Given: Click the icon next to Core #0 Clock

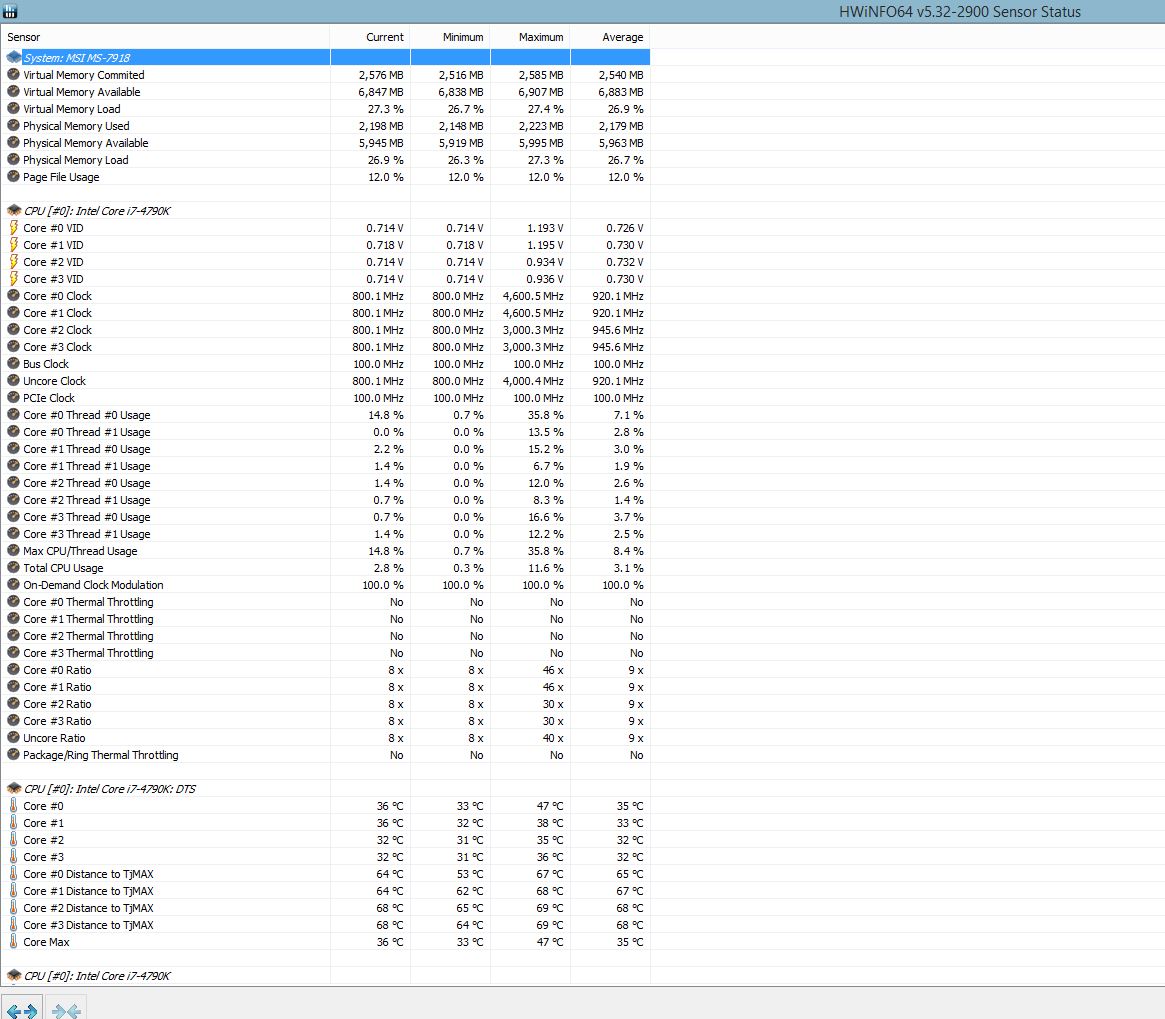Looking at the screenshot, I should 13,296.
